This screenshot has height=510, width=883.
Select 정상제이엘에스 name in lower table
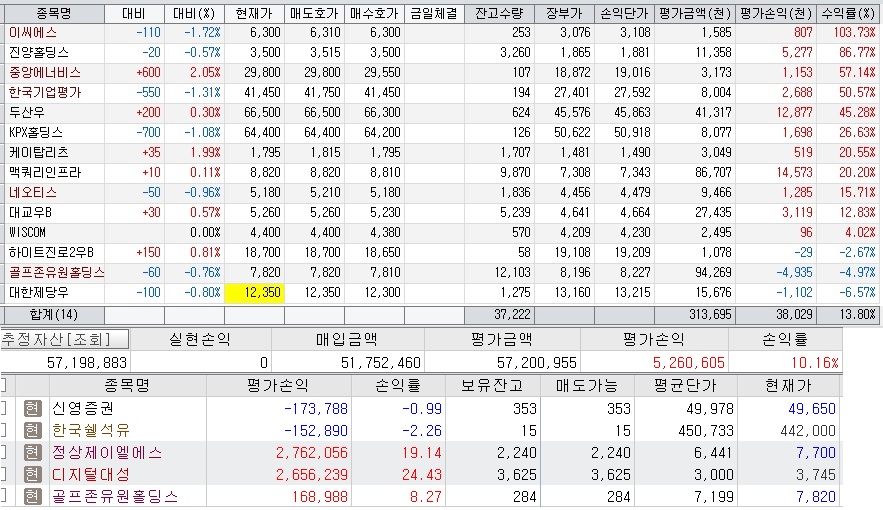tap(107, 453)
